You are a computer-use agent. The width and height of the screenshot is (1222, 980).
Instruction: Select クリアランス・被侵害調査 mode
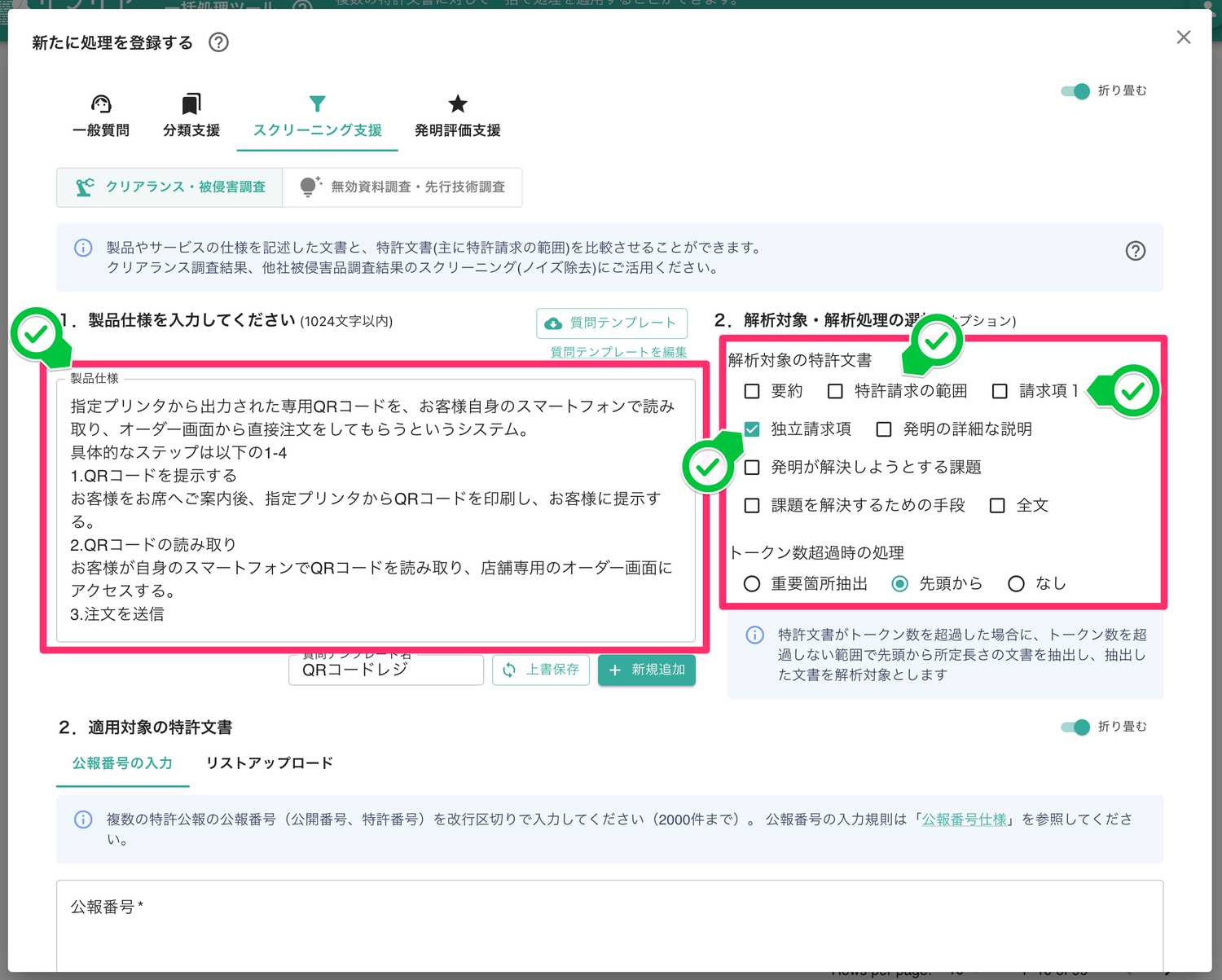[169, 187]
